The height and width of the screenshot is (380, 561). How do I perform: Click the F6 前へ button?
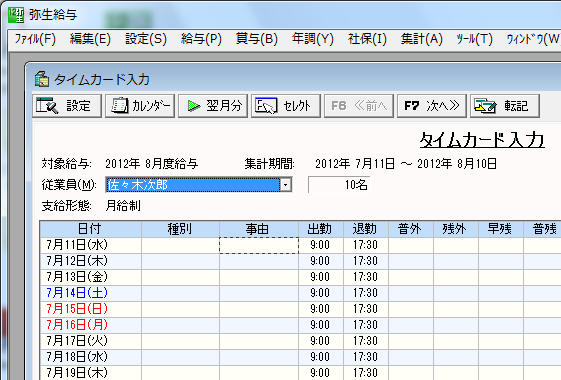click(x=359, y=106)
